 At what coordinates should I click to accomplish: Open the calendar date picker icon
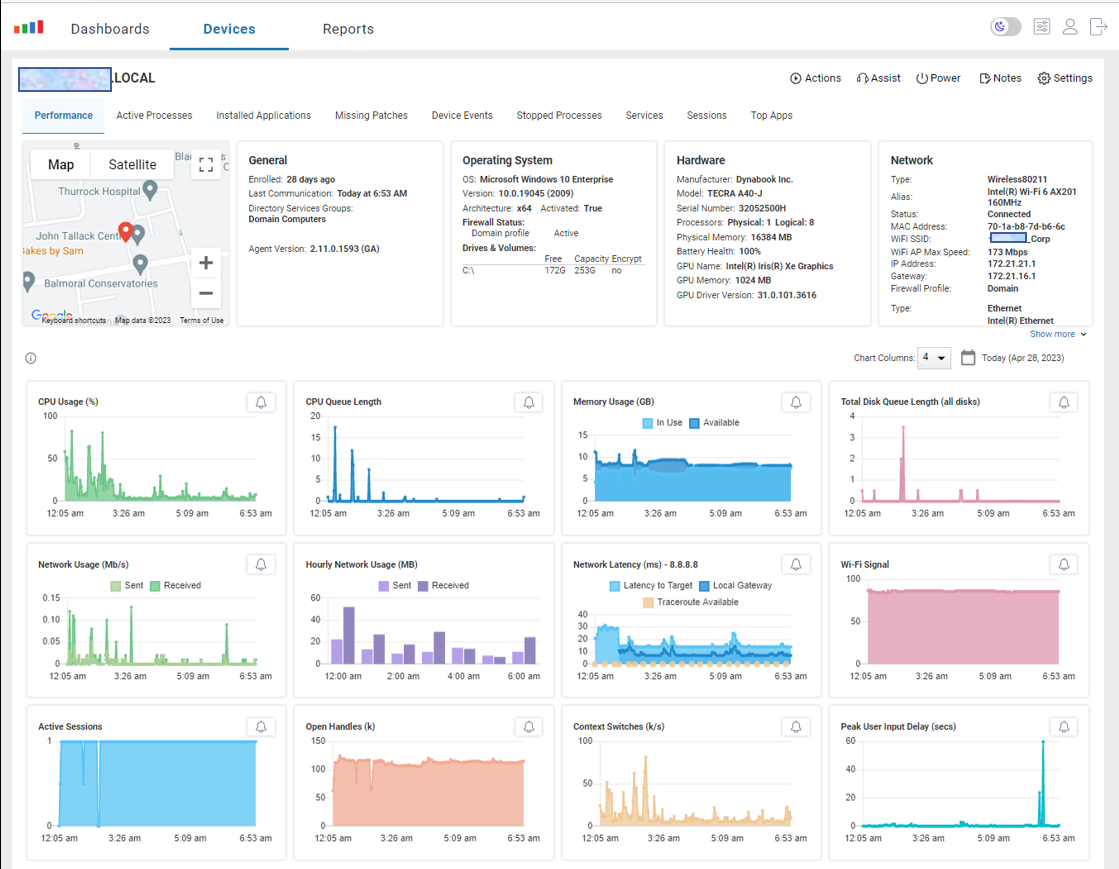[968, 358]
